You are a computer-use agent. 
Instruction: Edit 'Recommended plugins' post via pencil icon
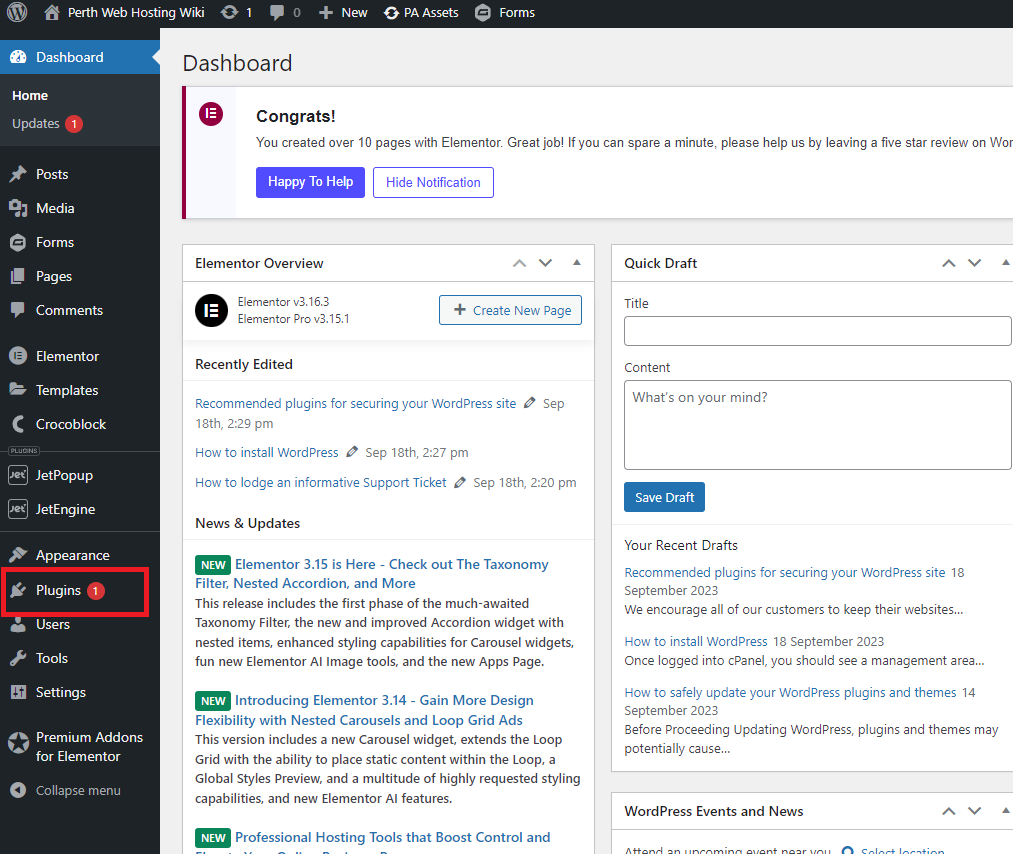click(x=530, y=402)
